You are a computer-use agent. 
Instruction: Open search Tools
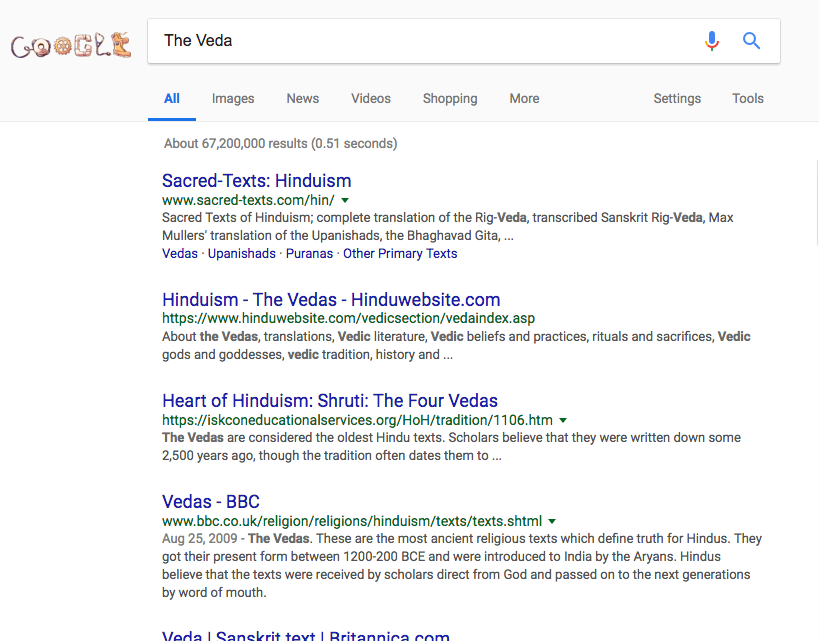pos(748,99)
